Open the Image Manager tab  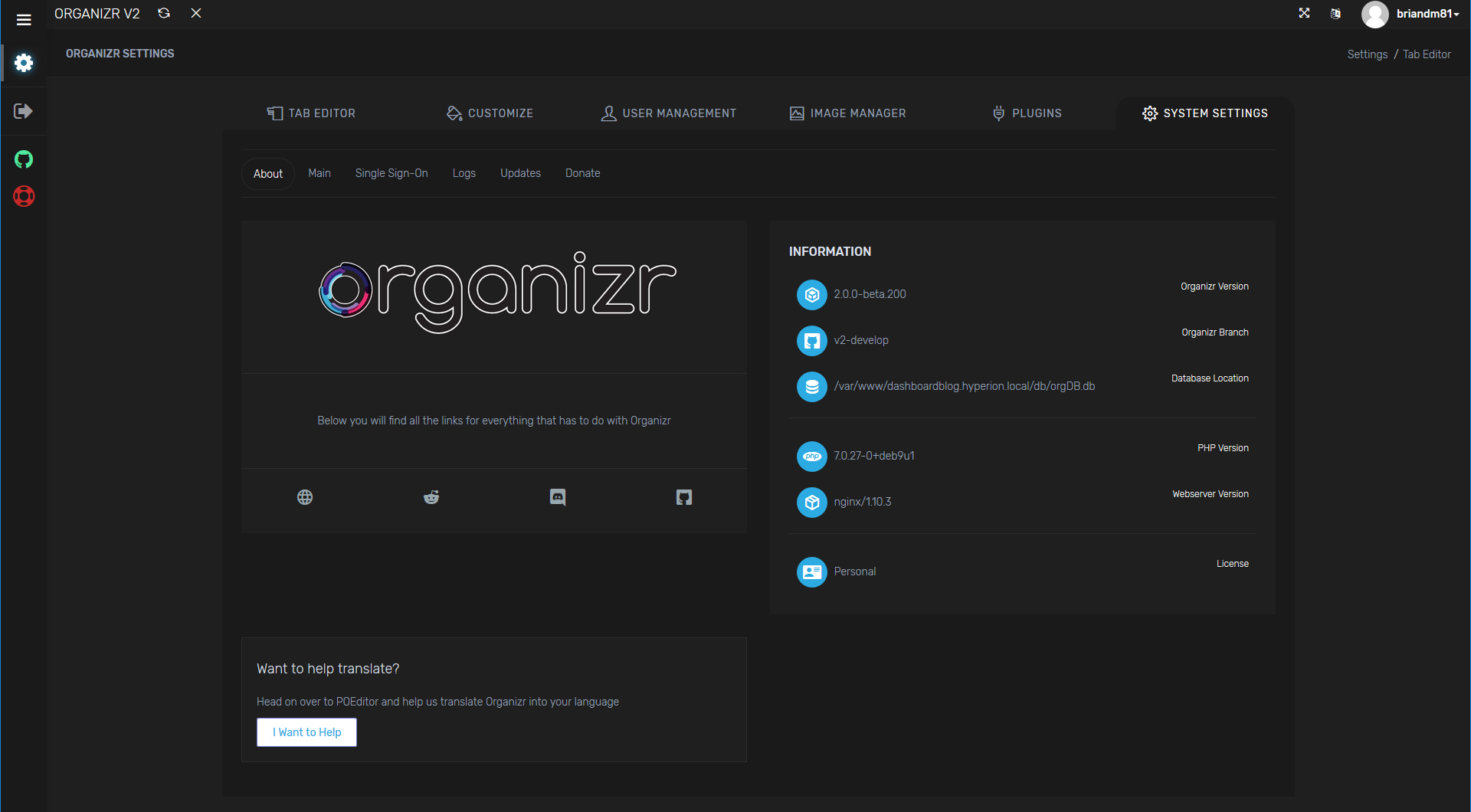pyautogui.click(x=847, y=113)
